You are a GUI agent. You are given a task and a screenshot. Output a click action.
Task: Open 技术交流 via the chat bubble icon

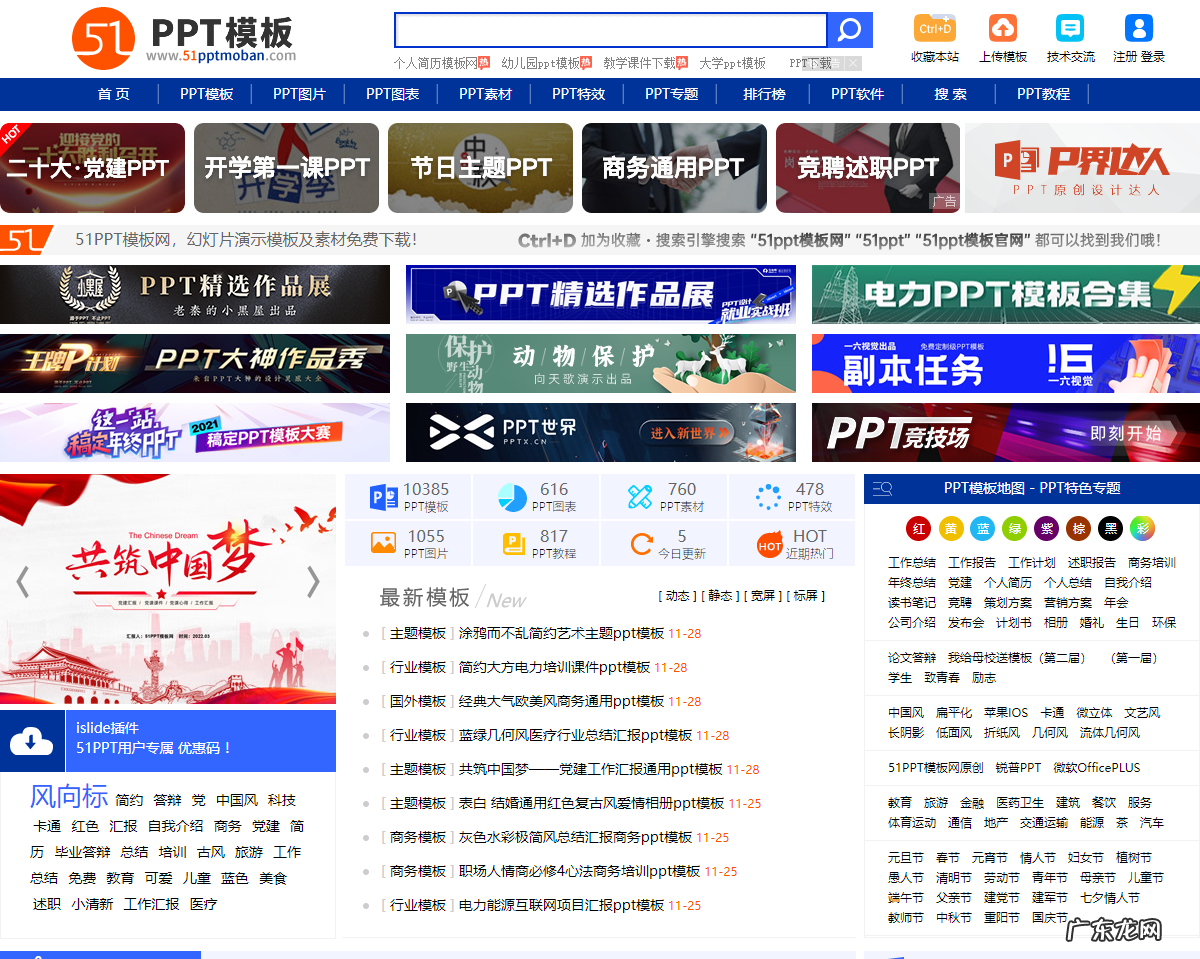pos(1071,28)
